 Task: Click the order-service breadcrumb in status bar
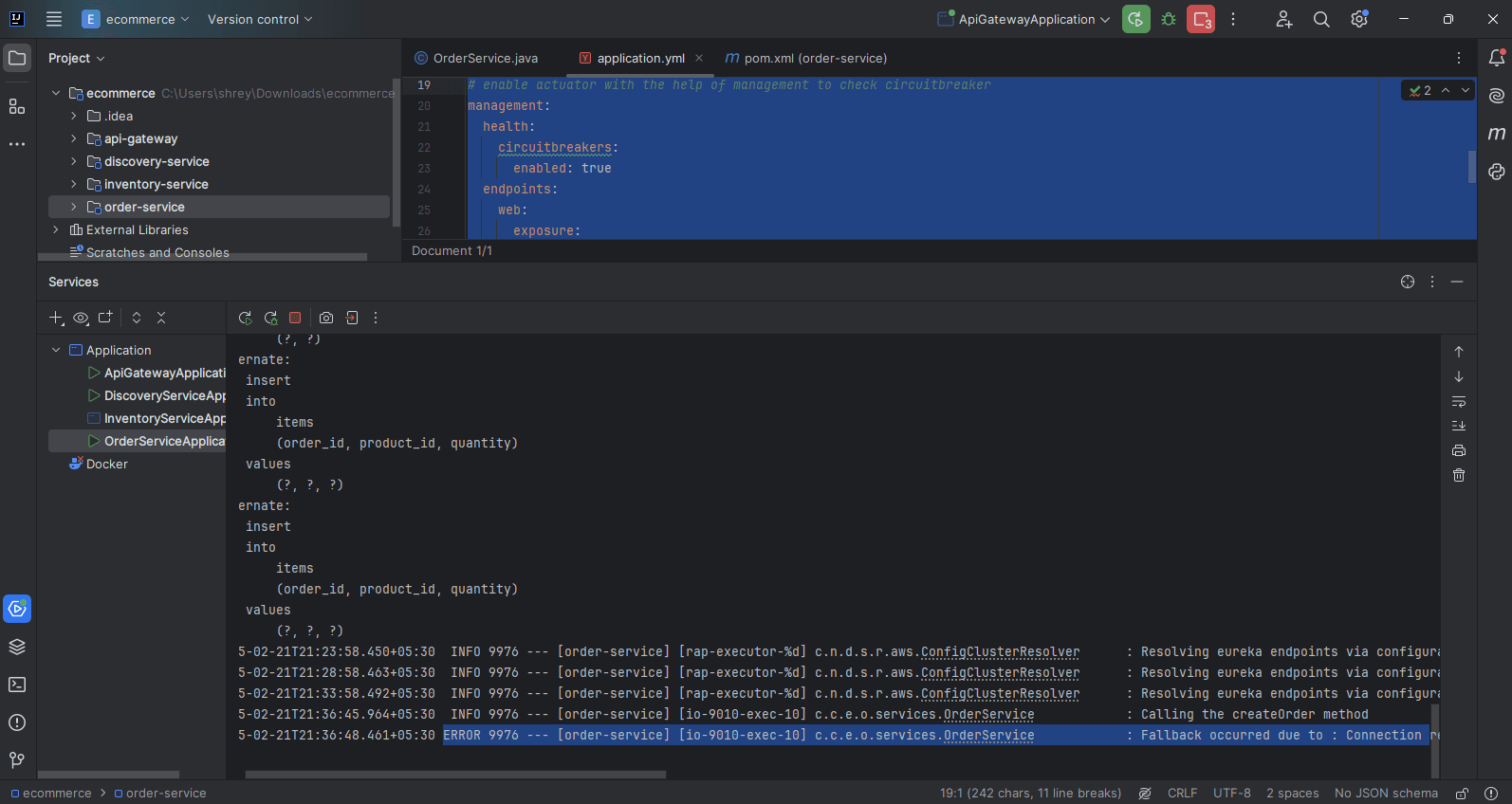point(160,794)
